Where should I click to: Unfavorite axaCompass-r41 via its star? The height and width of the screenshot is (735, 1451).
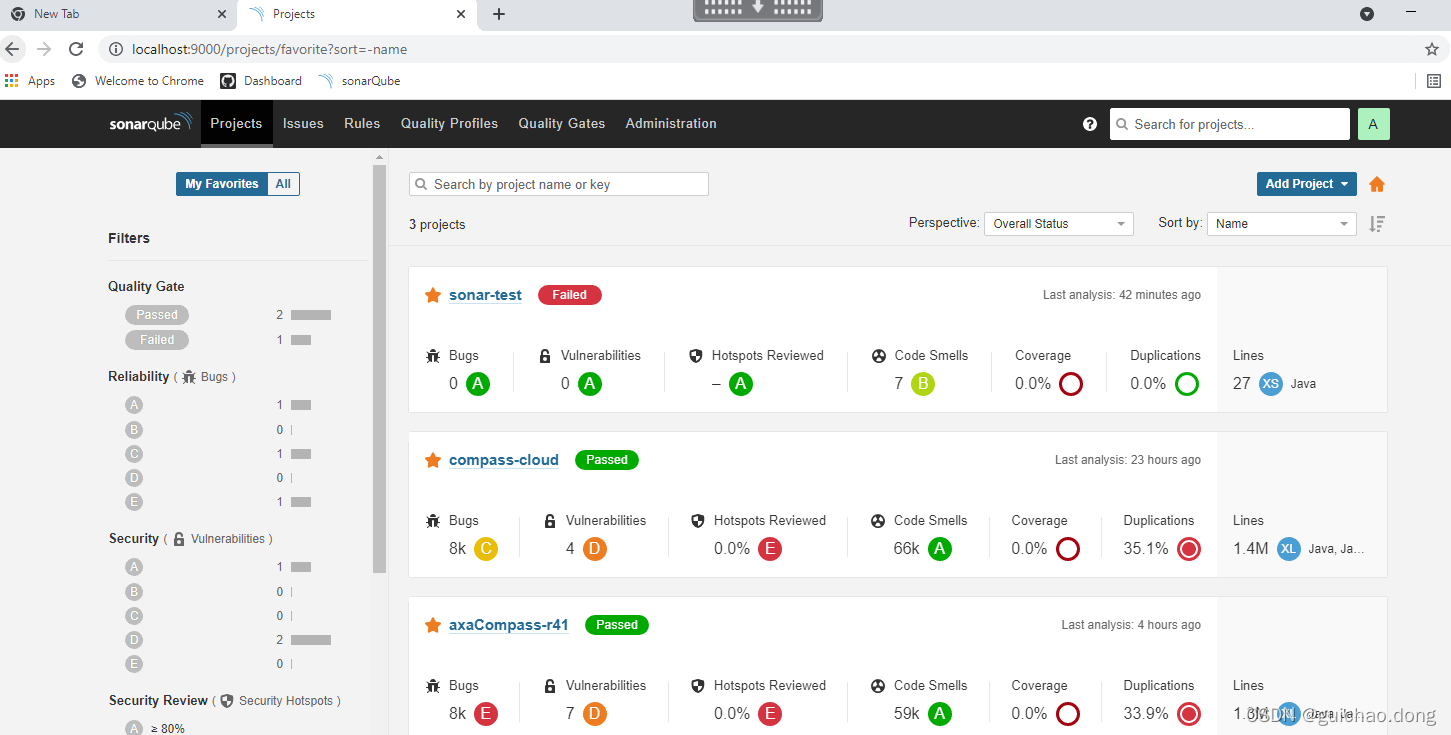(x=433, y=625)
